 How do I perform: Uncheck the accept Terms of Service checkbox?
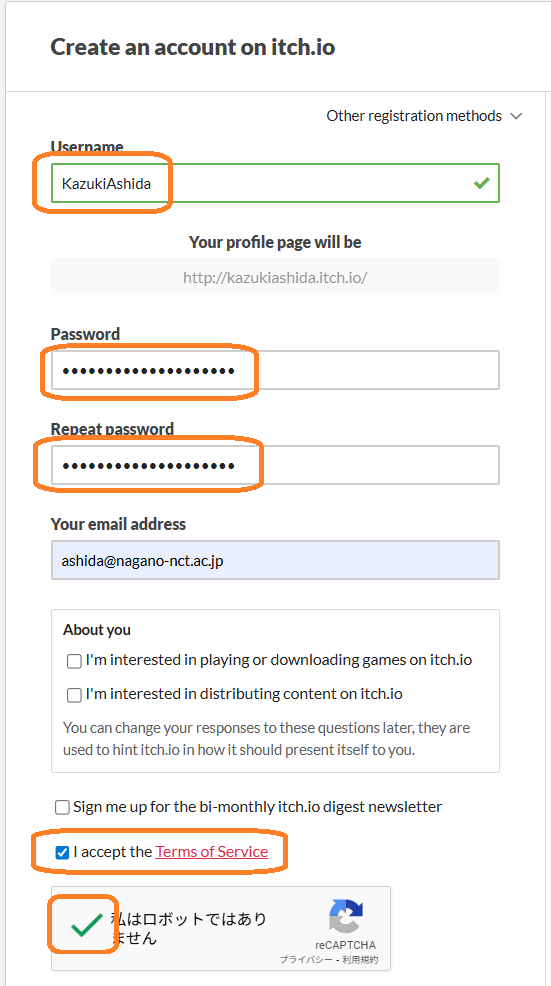coord(62,853)
